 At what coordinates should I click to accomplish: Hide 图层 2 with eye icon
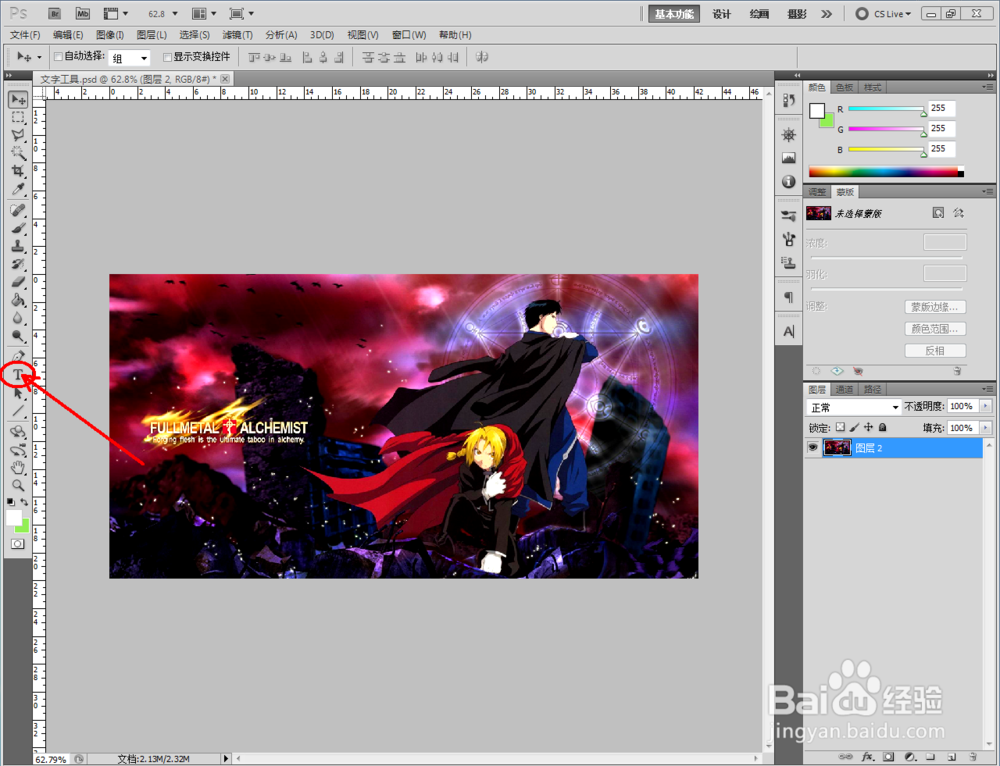[x=812, y=448]
